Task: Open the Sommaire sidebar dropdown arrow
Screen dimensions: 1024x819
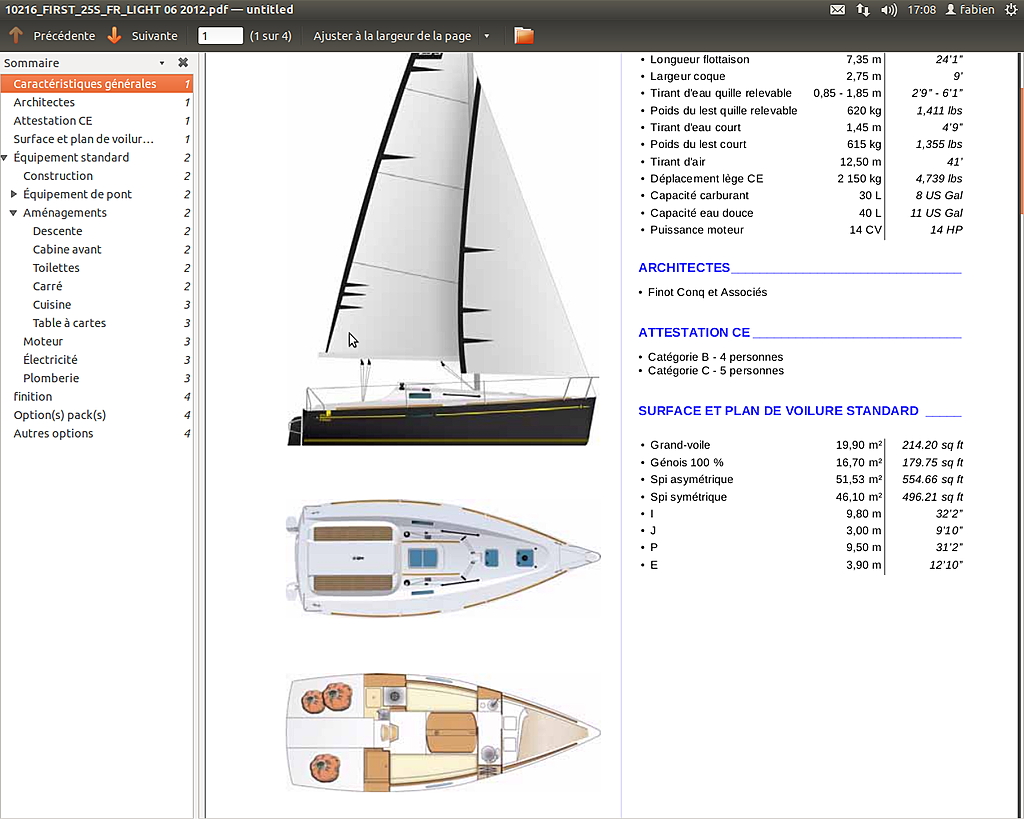Action: pyautogui.click(x=162, y=63)
